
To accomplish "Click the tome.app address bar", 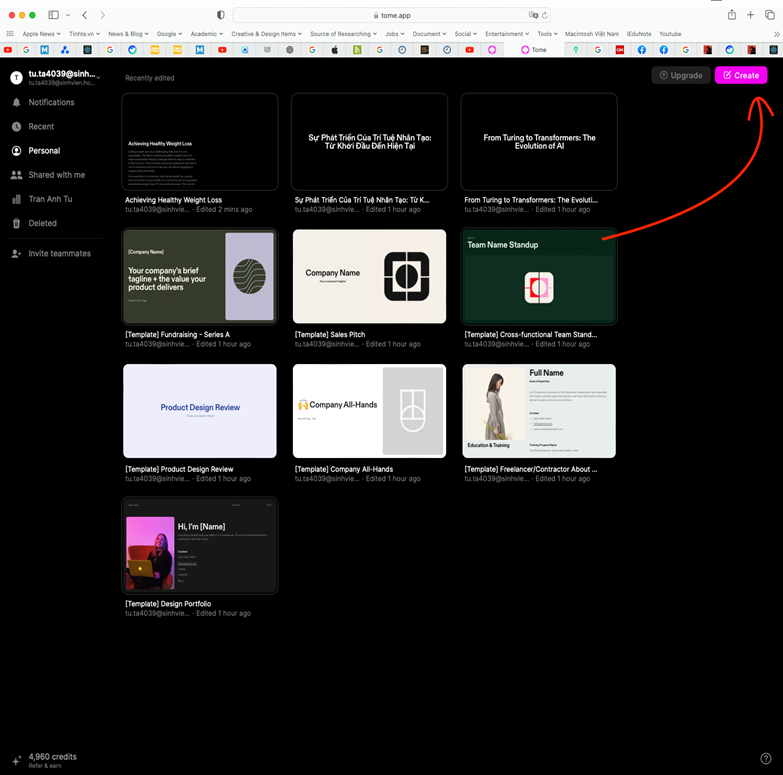I will [392, 15].
